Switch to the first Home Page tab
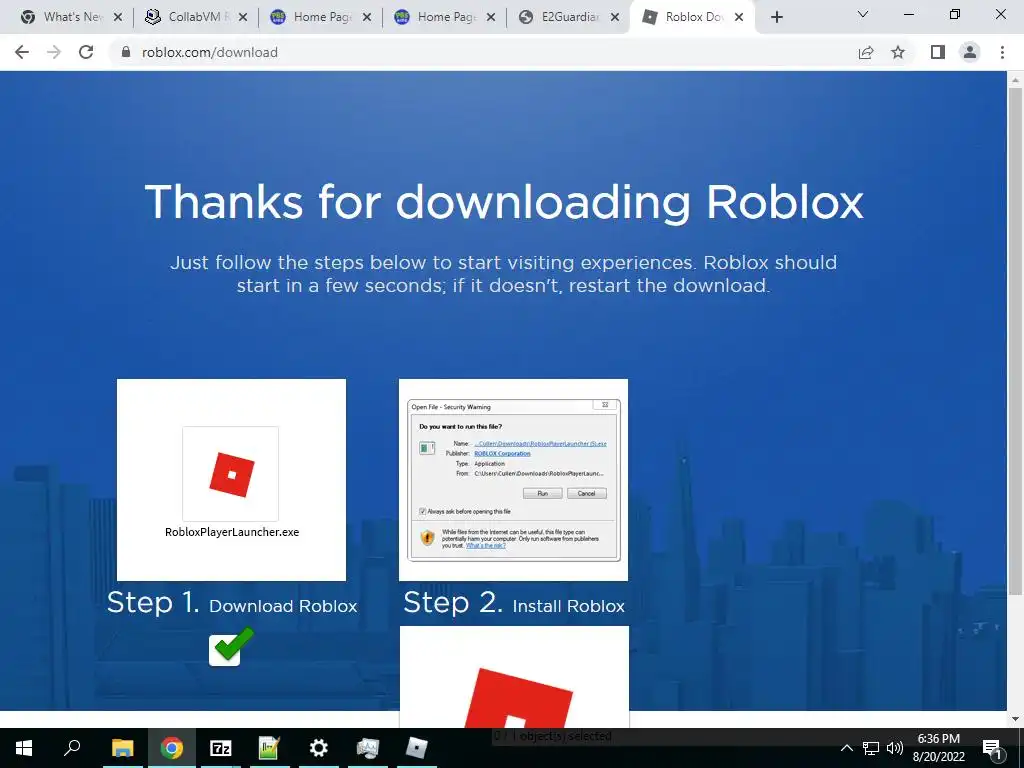 [313, 18]
